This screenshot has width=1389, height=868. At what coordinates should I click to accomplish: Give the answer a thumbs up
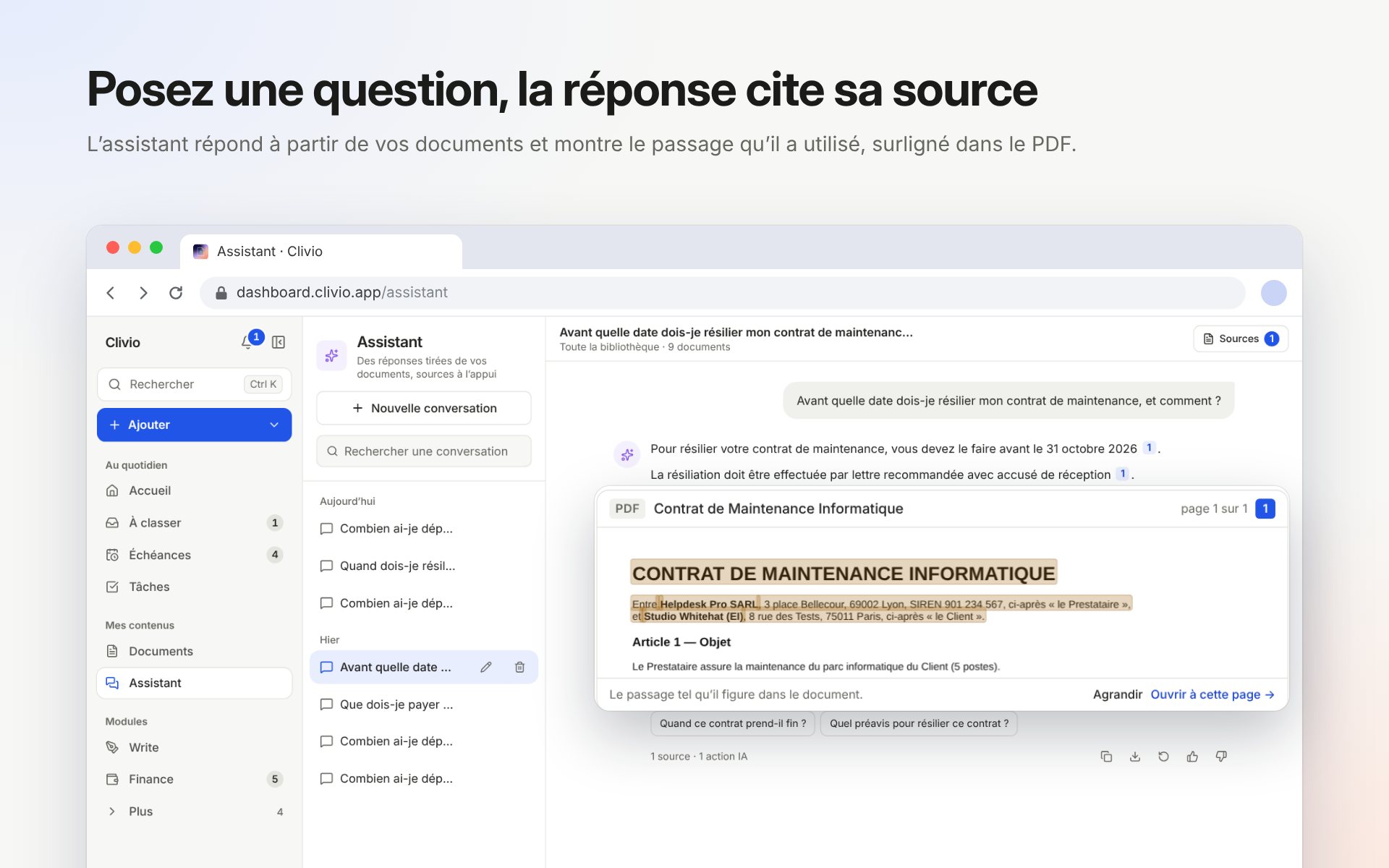1192,757
